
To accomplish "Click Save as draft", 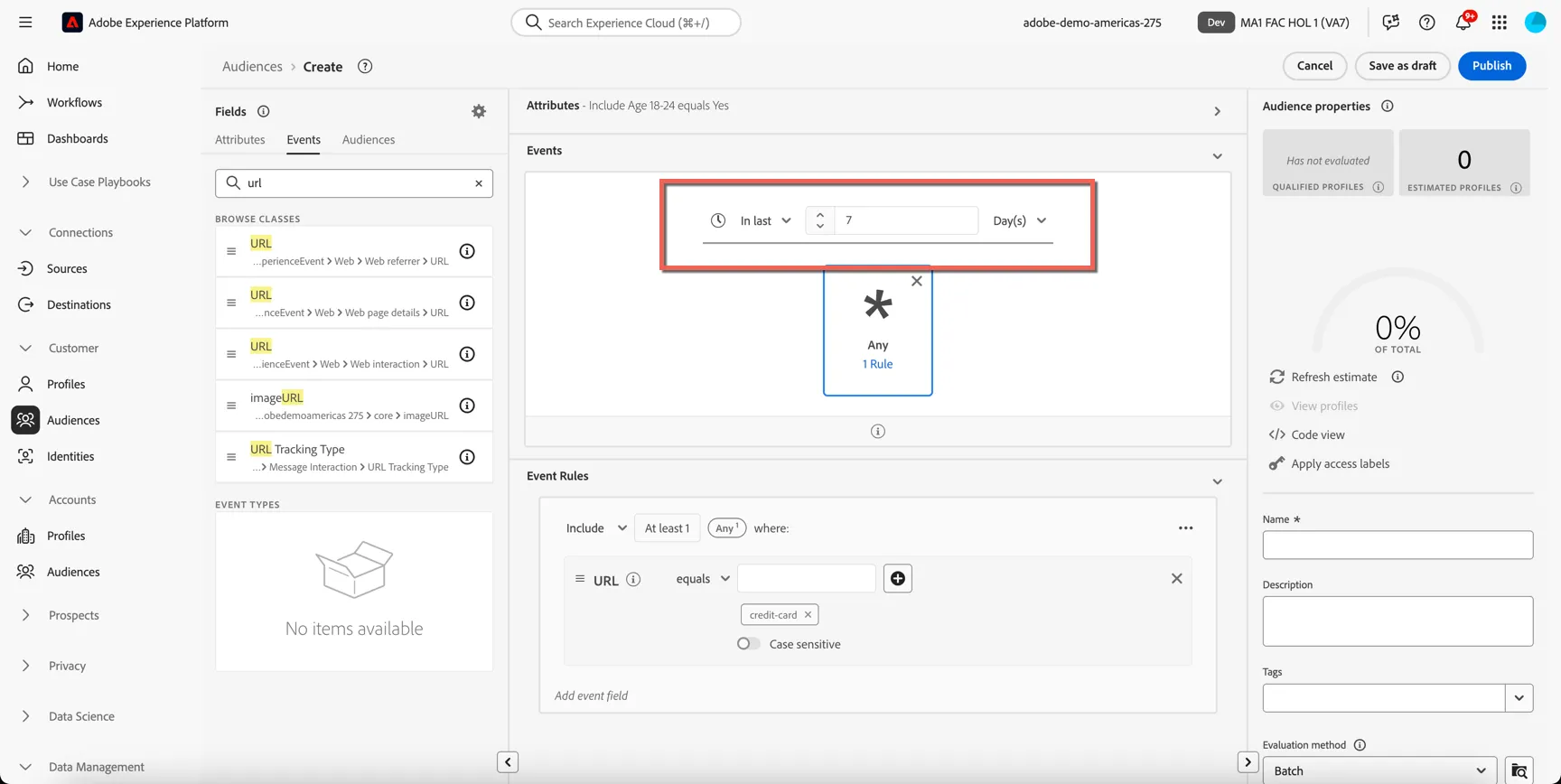I will coord(1402,66).
